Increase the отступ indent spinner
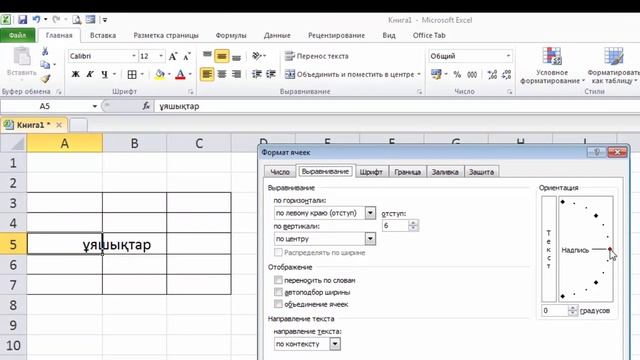 pyautogui.click(x=413, y=222)
